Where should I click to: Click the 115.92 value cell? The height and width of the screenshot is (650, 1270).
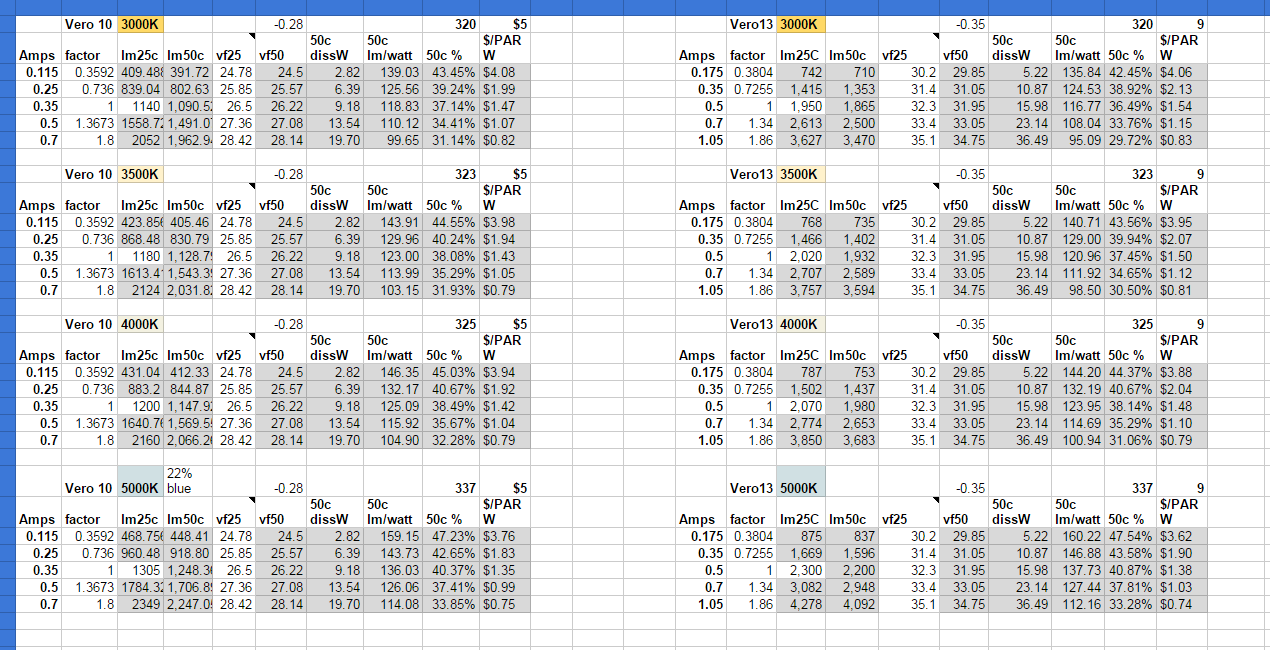(393, 423)
